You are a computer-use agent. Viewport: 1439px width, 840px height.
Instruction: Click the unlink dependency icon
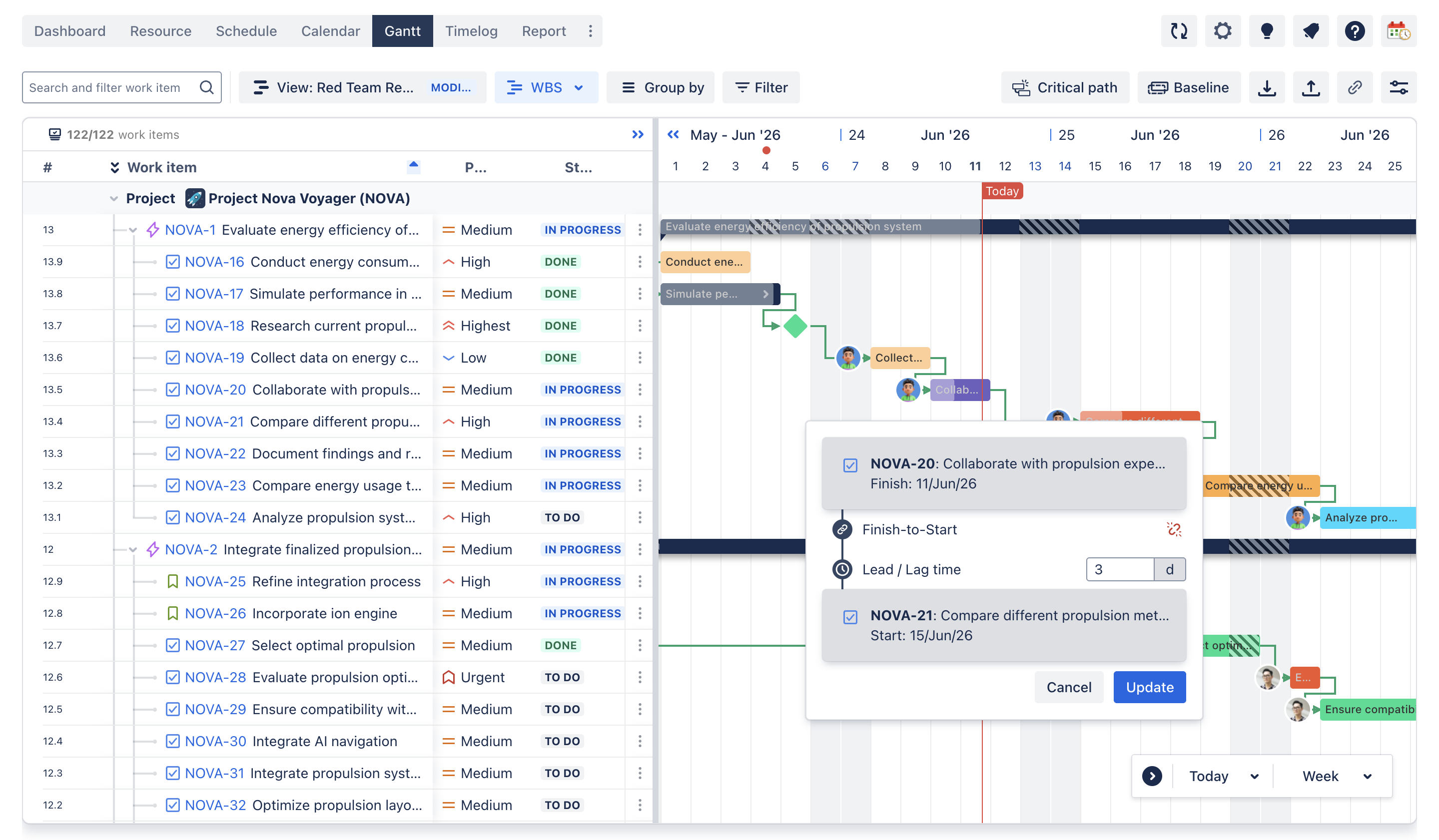pyautogui.click(x=1174, y=529)
